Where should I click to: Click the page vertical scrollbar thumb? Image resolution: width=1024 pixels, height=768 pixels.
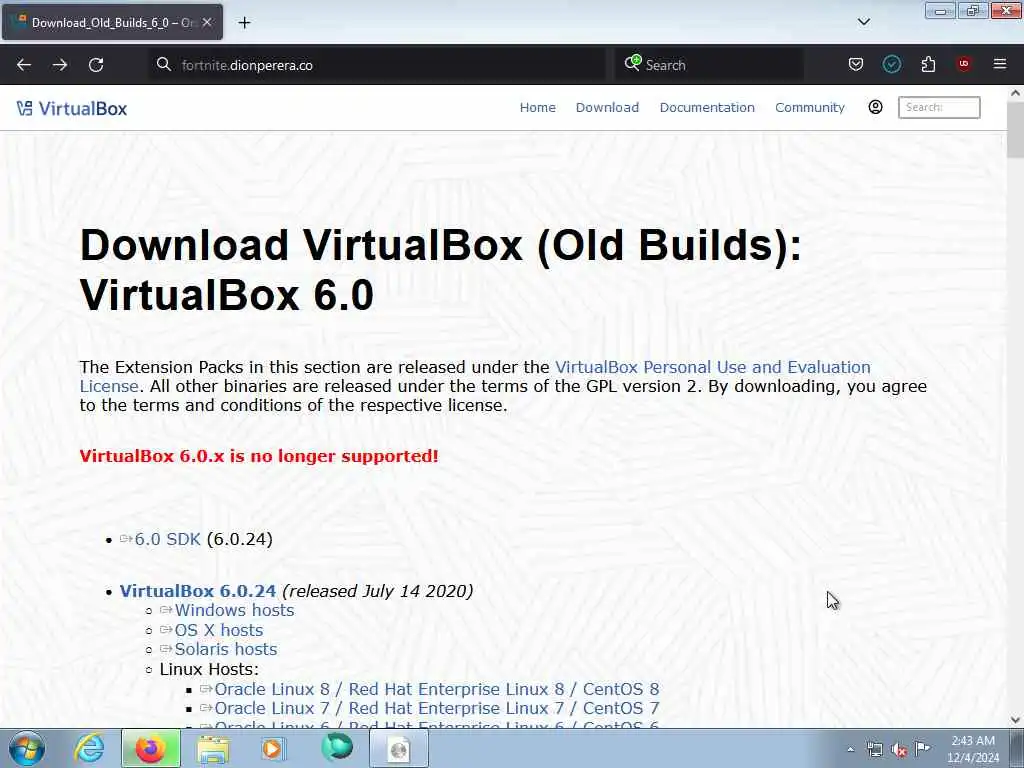(1015, 129)
